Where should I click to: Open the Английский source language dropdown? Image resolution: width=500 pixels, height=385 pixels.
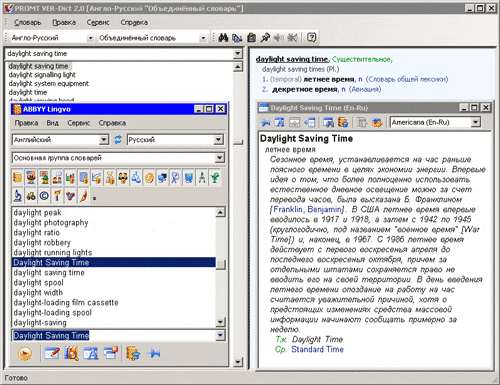click(x=104, y=140)
